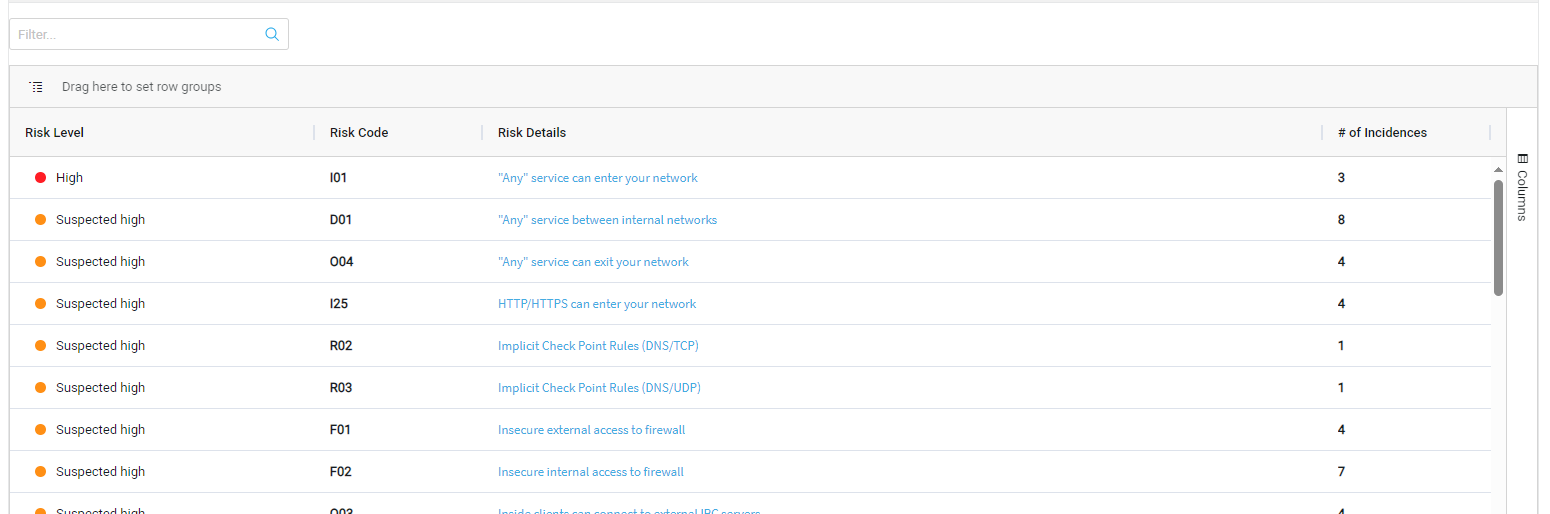Open 'HTTP/HTTPS can enter your network' link
Viewport: 1550px width, 514px height.
click(597, 304)
